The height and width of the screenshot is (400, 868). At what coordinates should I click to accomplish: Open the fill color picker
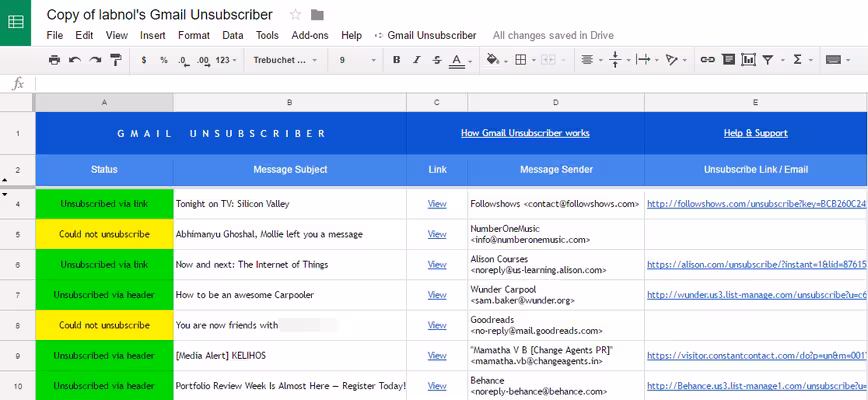coord(495,60)
